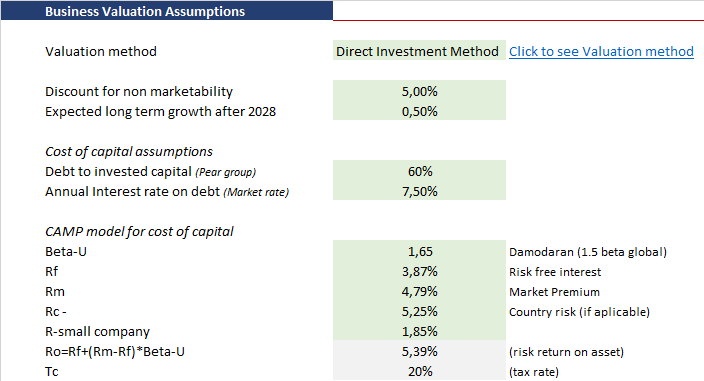Click the 7,50% annual interest rate cell
Screen dimensions: 704x381
pos(419,191)
